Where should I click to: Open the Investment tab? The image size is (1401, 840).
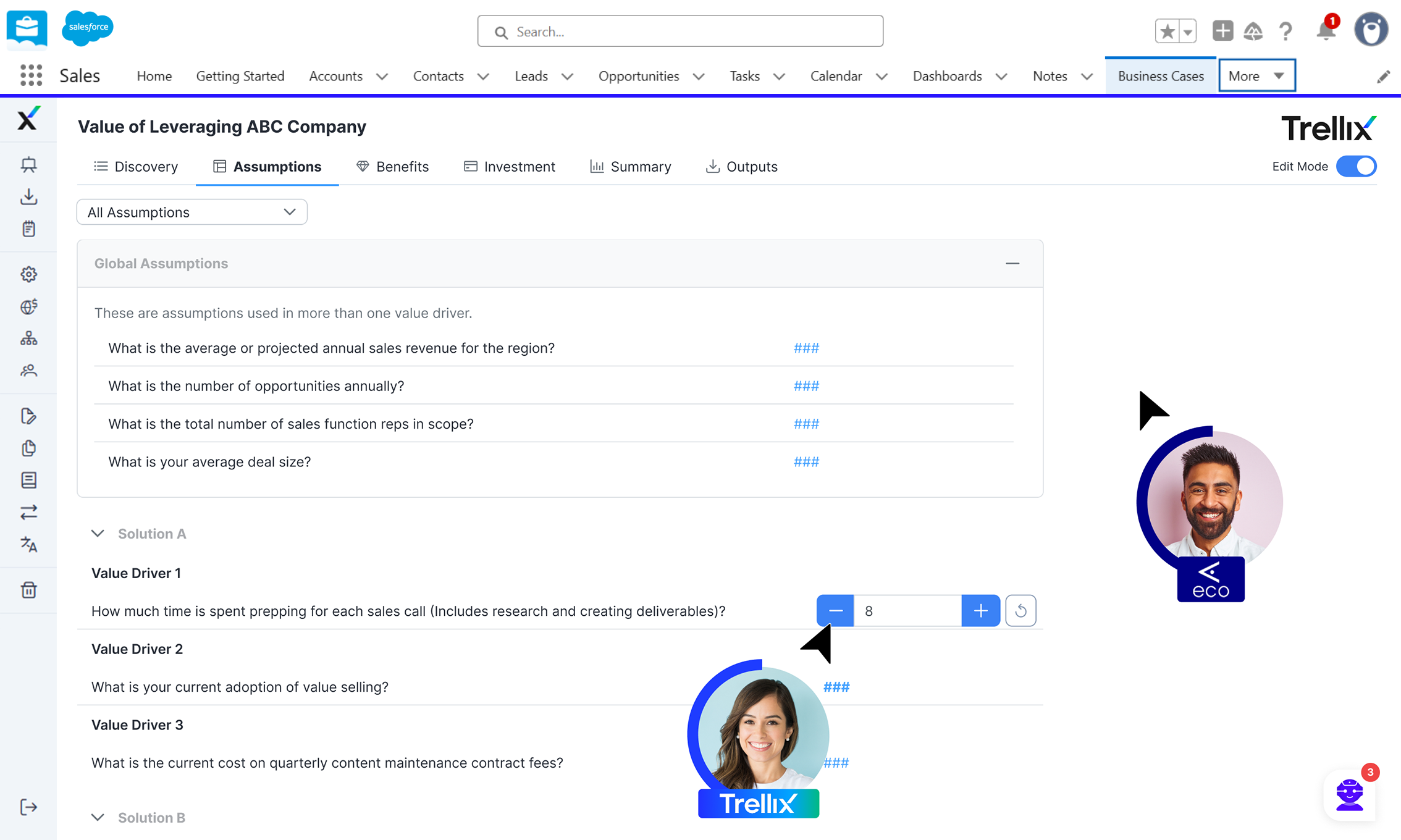510,166
